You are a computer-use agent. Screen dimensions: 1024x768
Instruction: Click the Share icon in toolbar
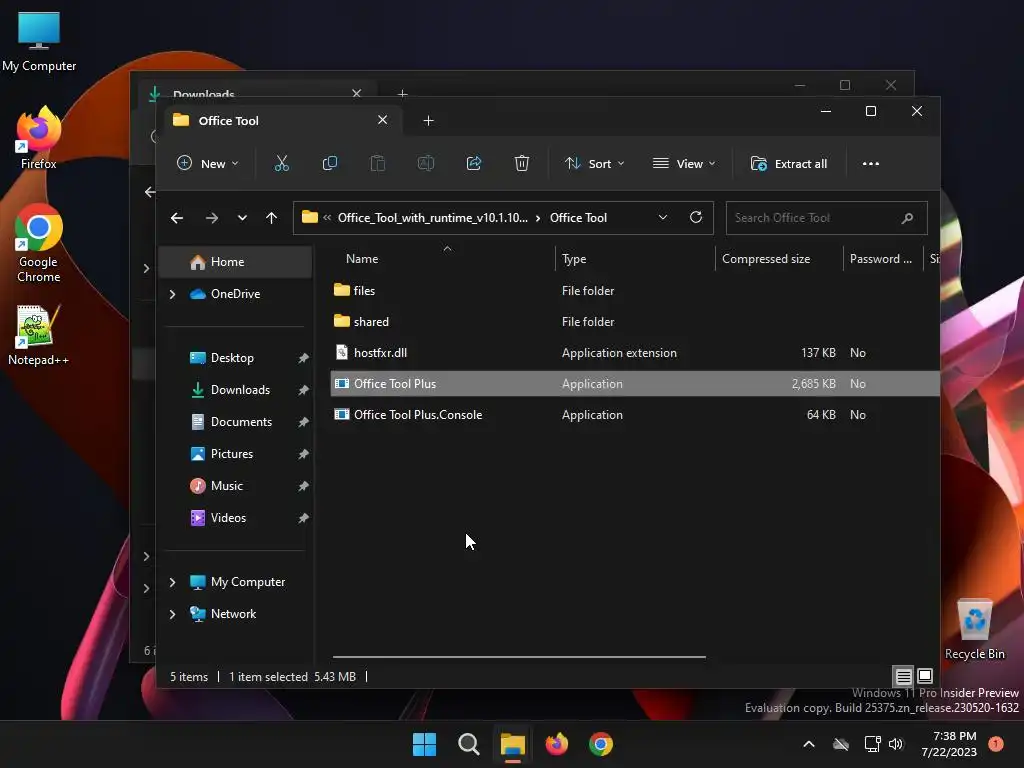(x=473, y=163)
